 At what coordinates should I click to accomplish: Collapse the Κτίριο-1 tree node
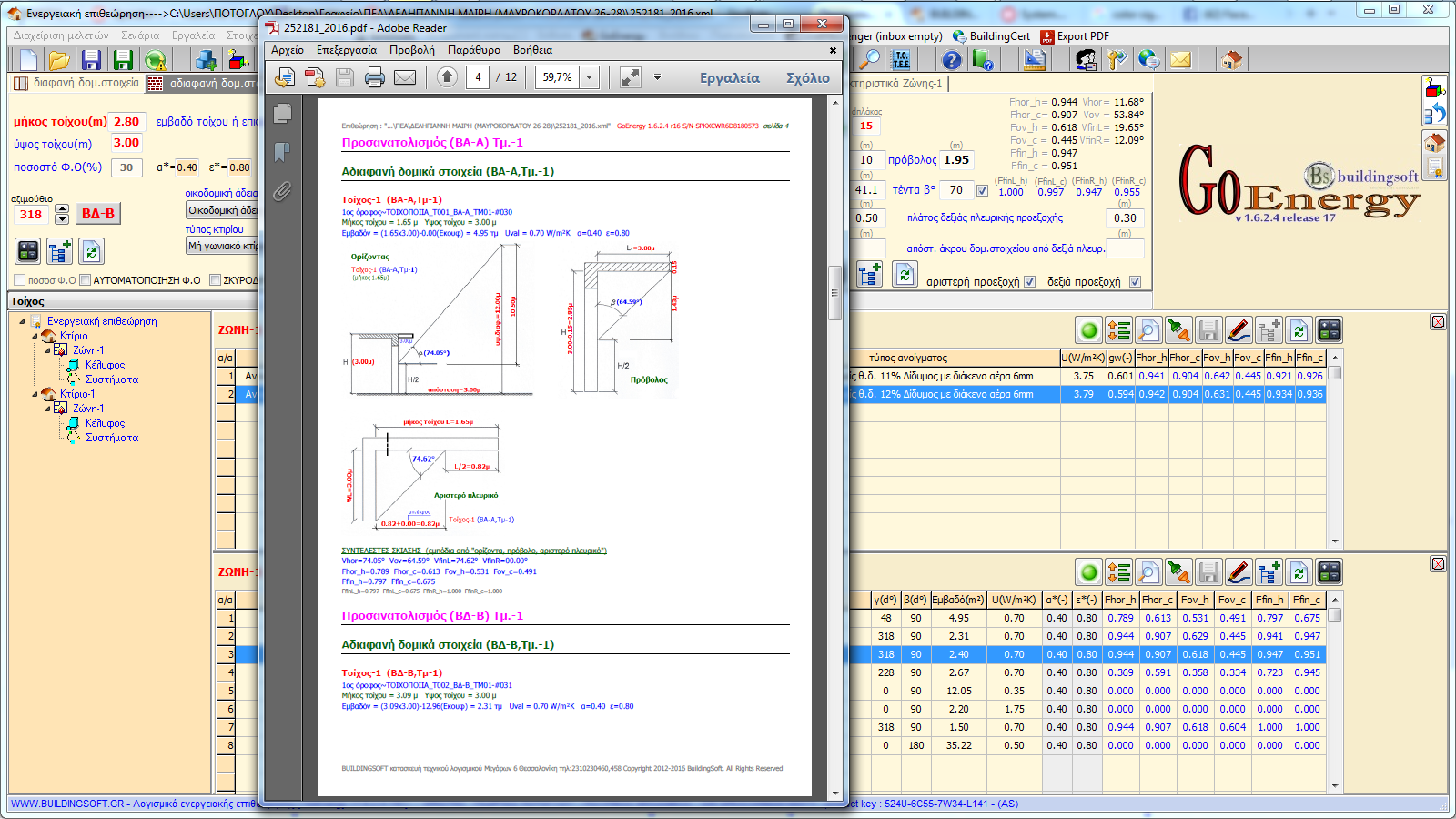[x=35, y=394]
